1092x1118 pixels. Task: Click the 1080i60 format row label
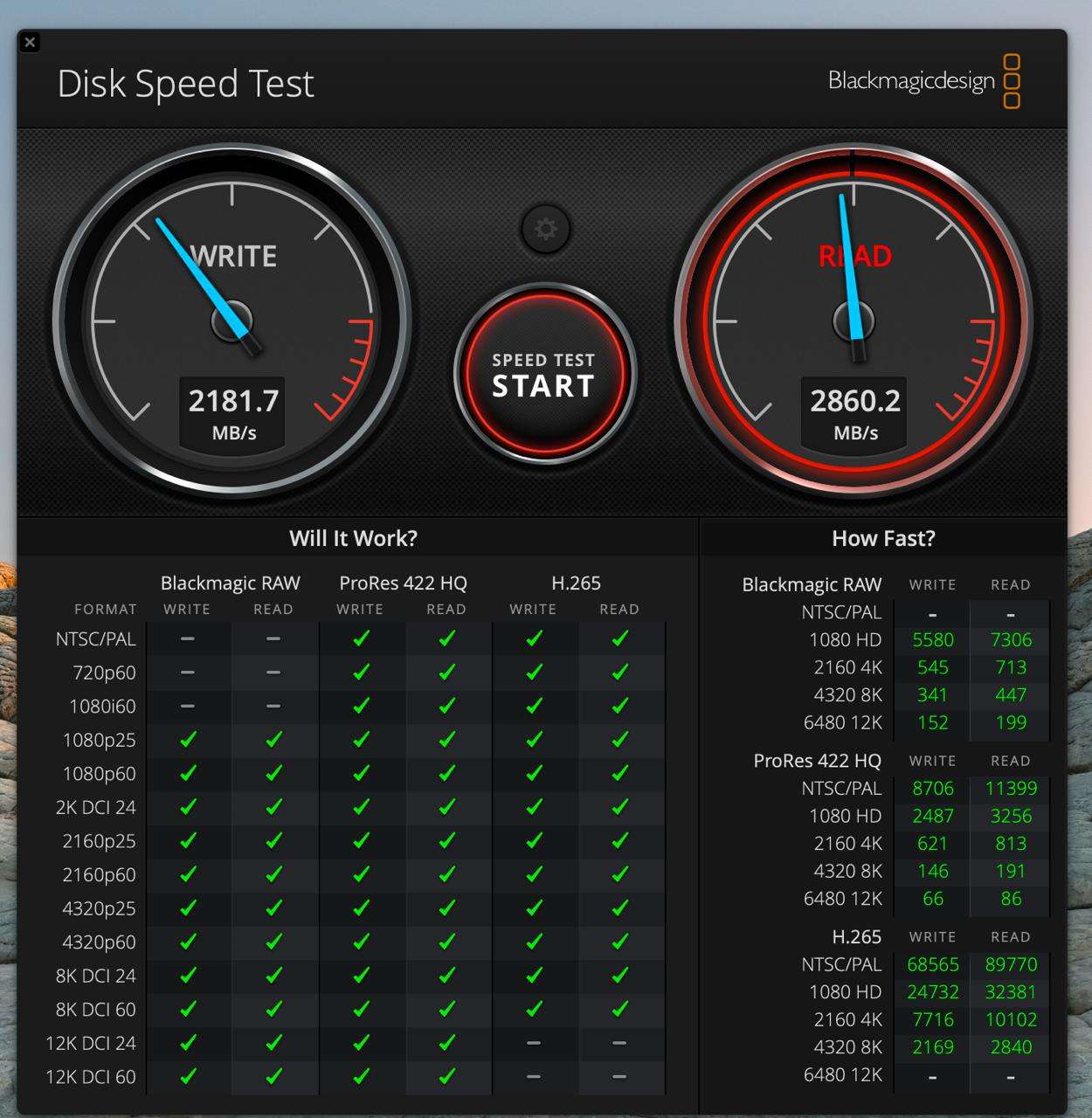click(102, 706)
